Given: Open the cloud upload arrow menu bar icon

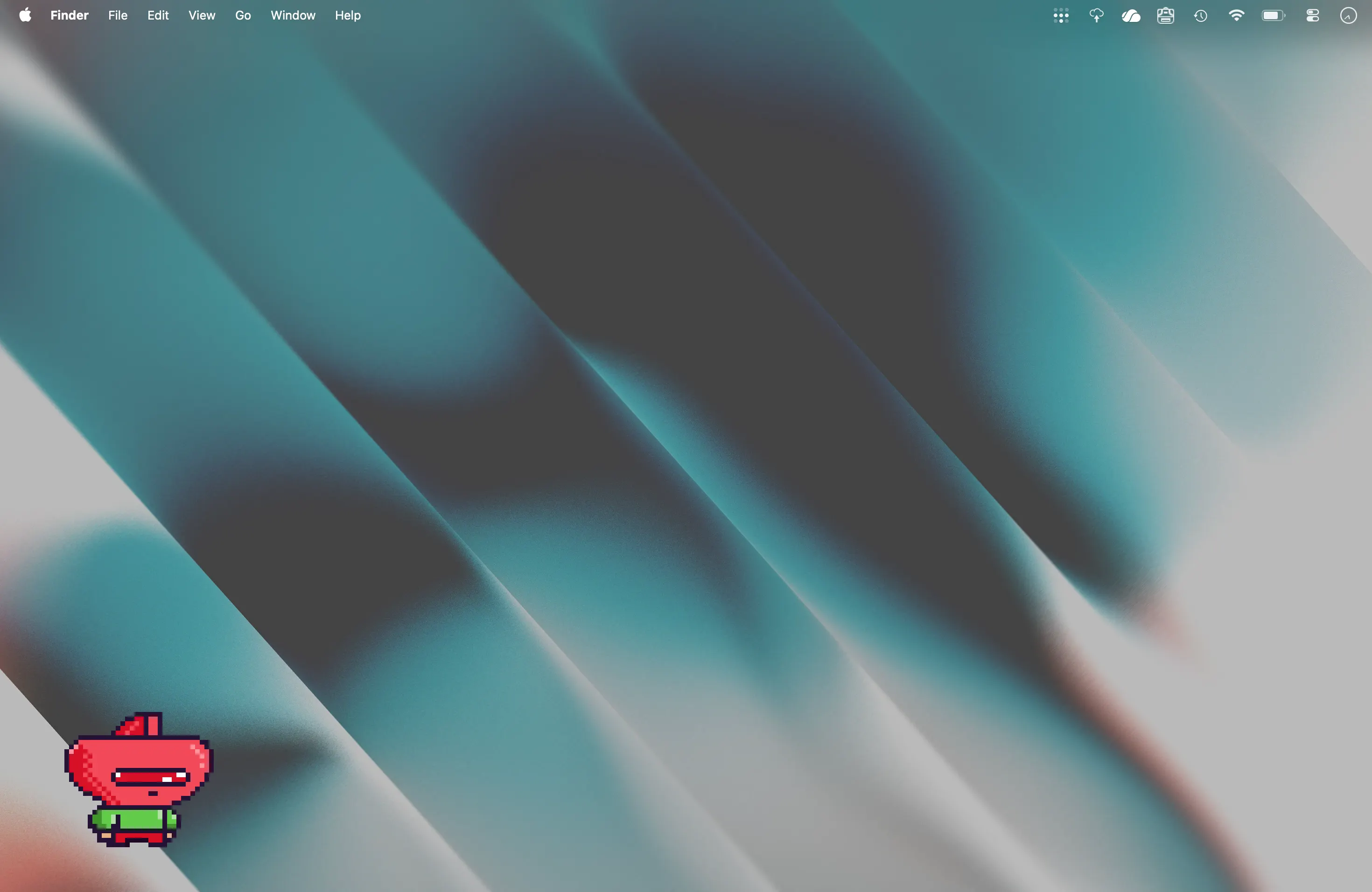Looking at the screenshot, I should pos(1096,15).
